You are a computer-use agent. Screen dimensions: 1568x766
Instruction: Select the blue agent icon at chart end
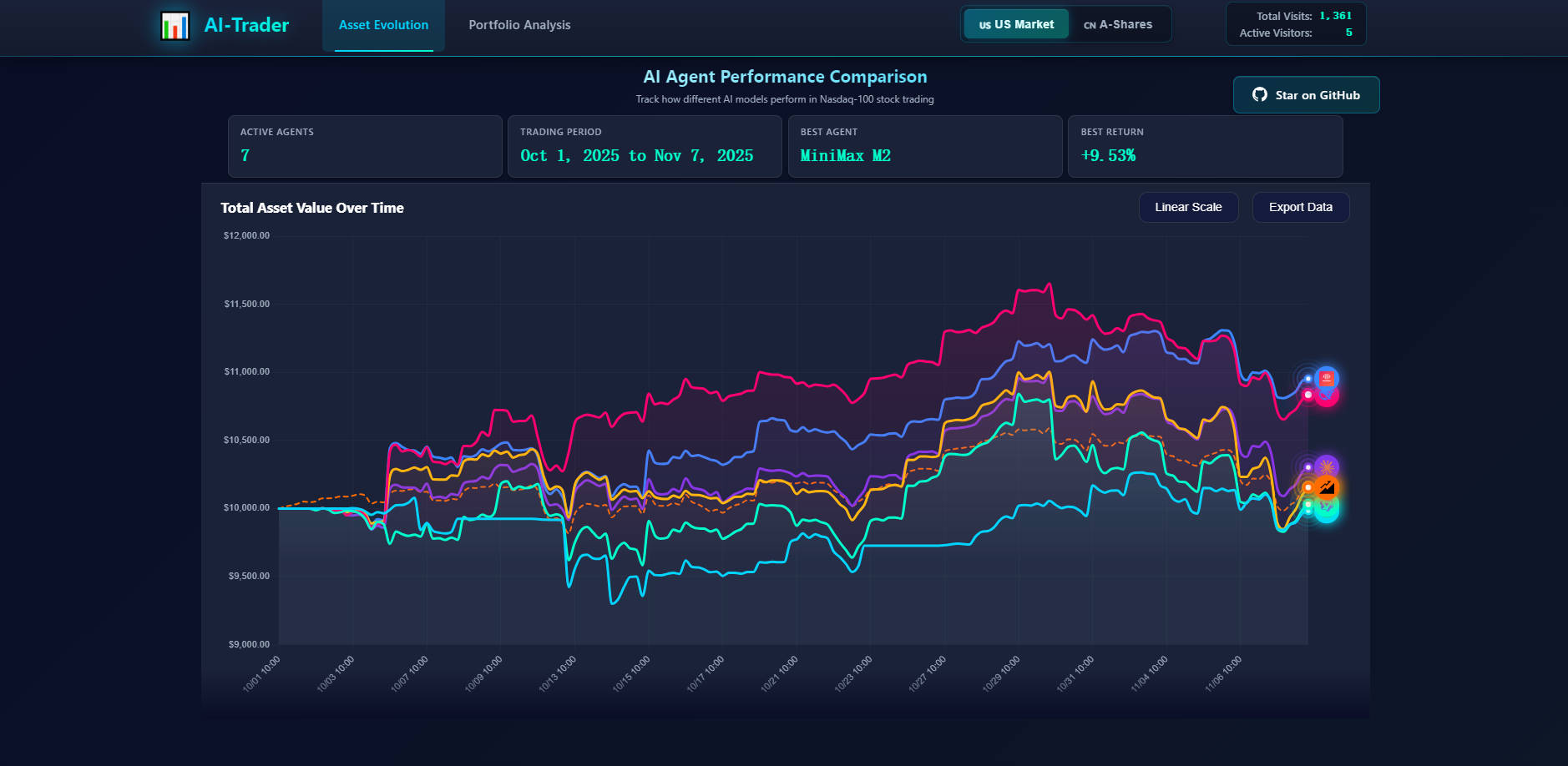point(1327,378)
